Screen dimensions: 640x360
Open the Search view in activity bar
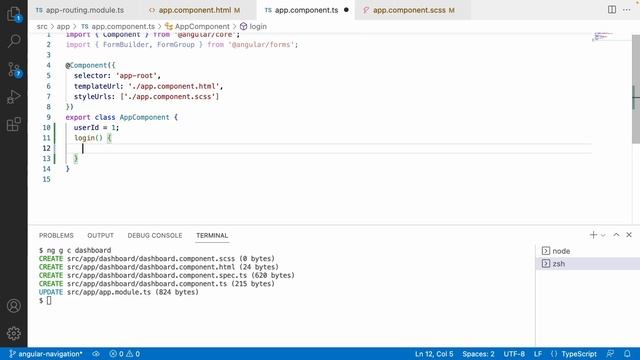(x=14, y=41)
